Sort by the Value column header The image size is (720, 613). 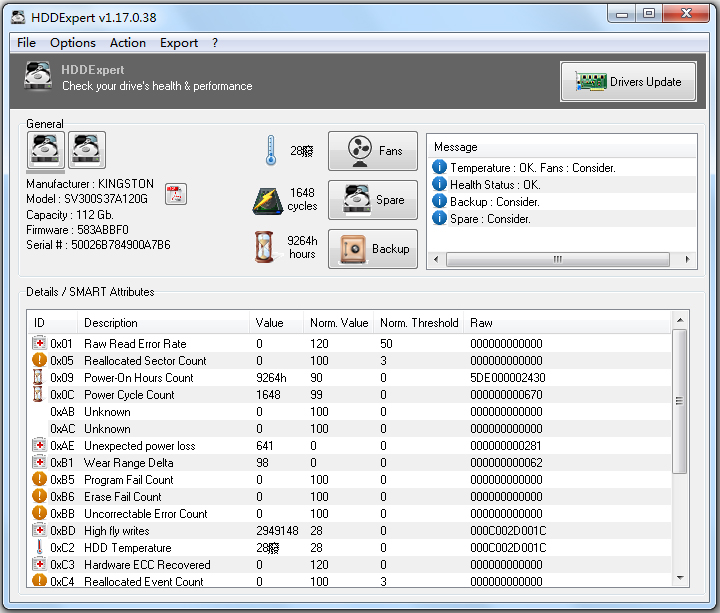pyautogui.click(x=276, y=323)
